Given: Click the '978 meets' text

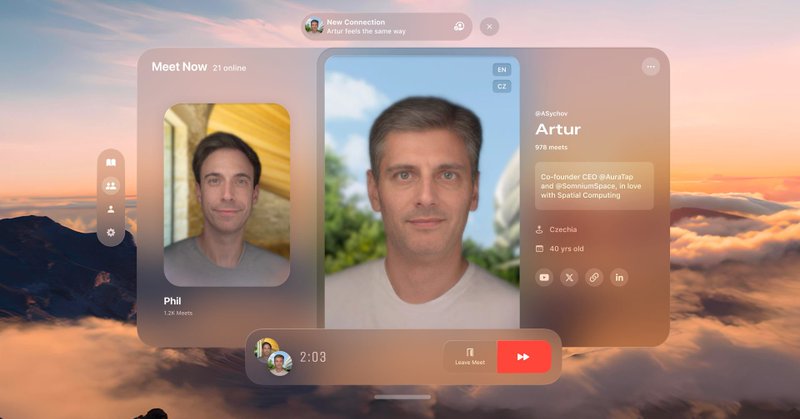Looking at the screenshot, I should pos(551,147).
